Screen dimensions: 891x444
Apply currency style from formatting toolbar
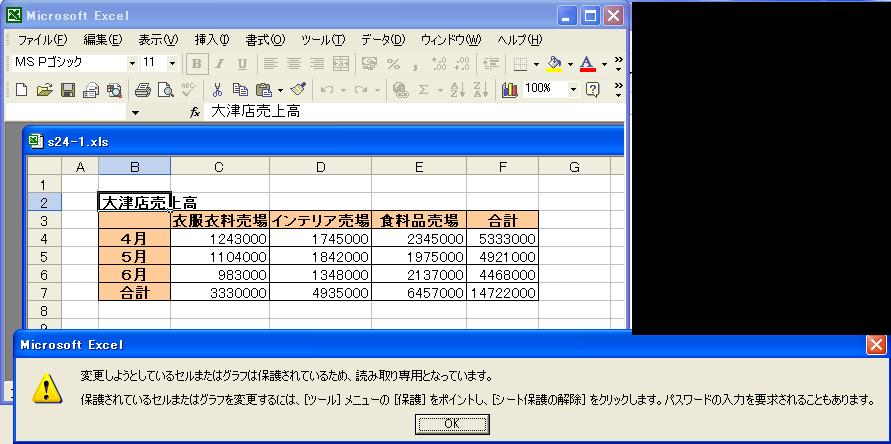(369, 64)
